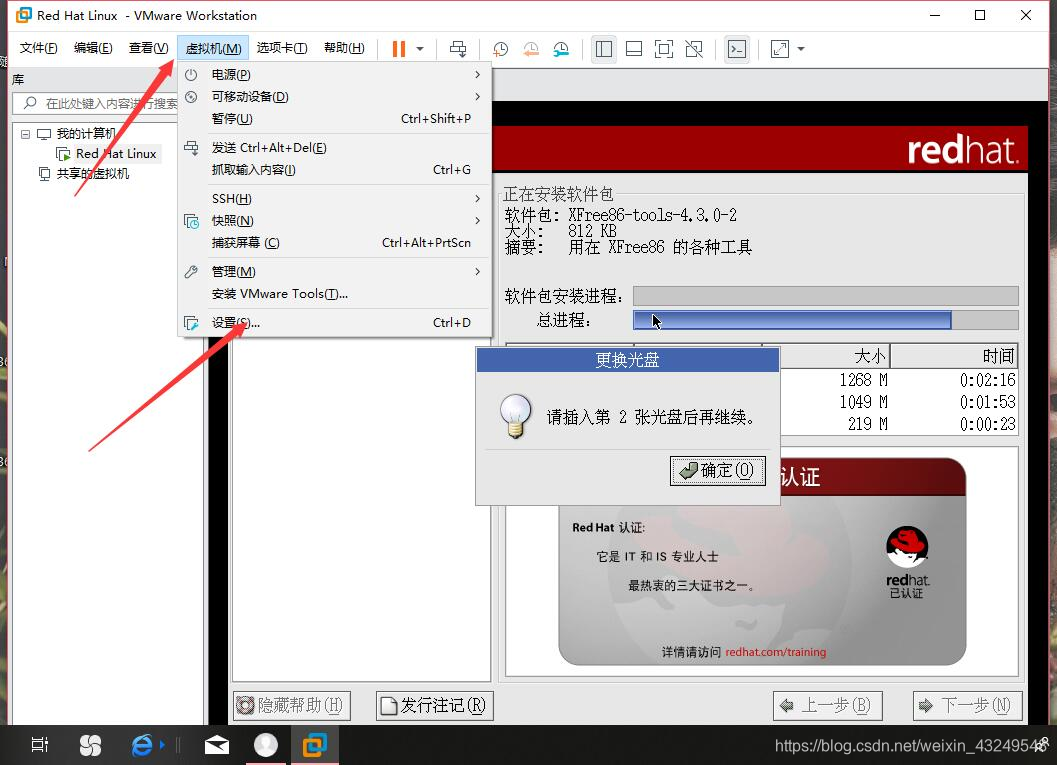Image resolution: width=1057 pixels, height=765 pixels.
Task: Toggle the thumbnail bar view icon
Action: [634, 49]
